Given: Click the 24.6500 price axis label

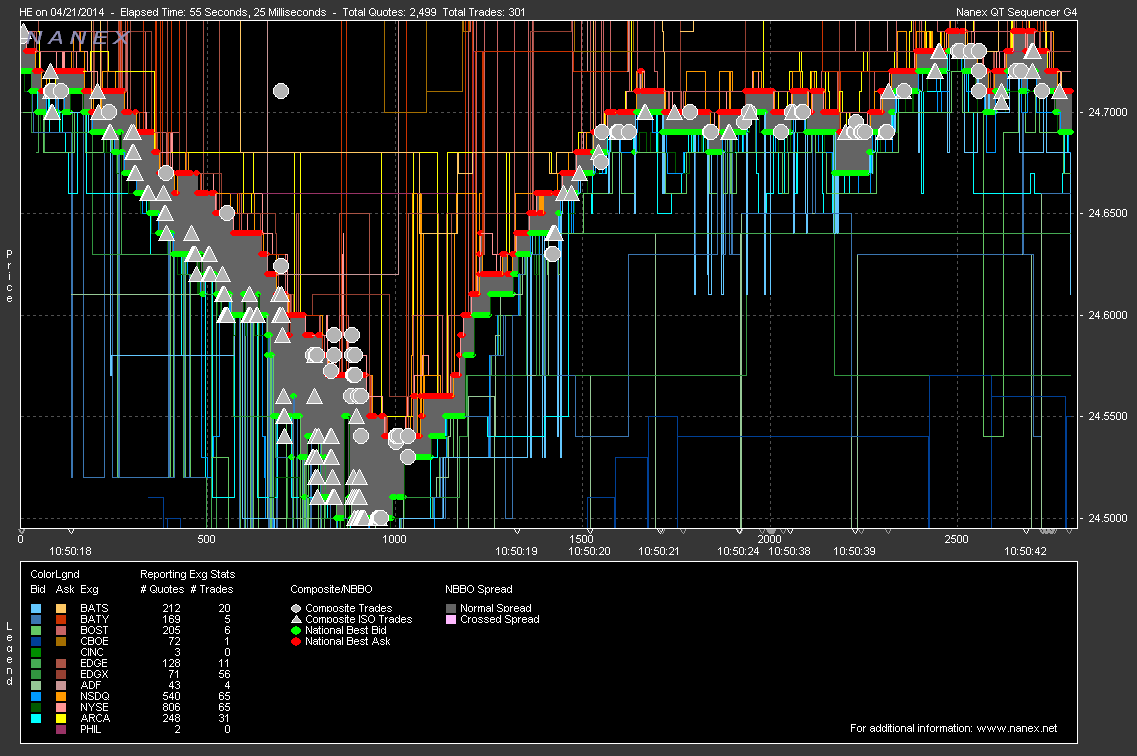Looking at the screenshot, I should 1108,214.
